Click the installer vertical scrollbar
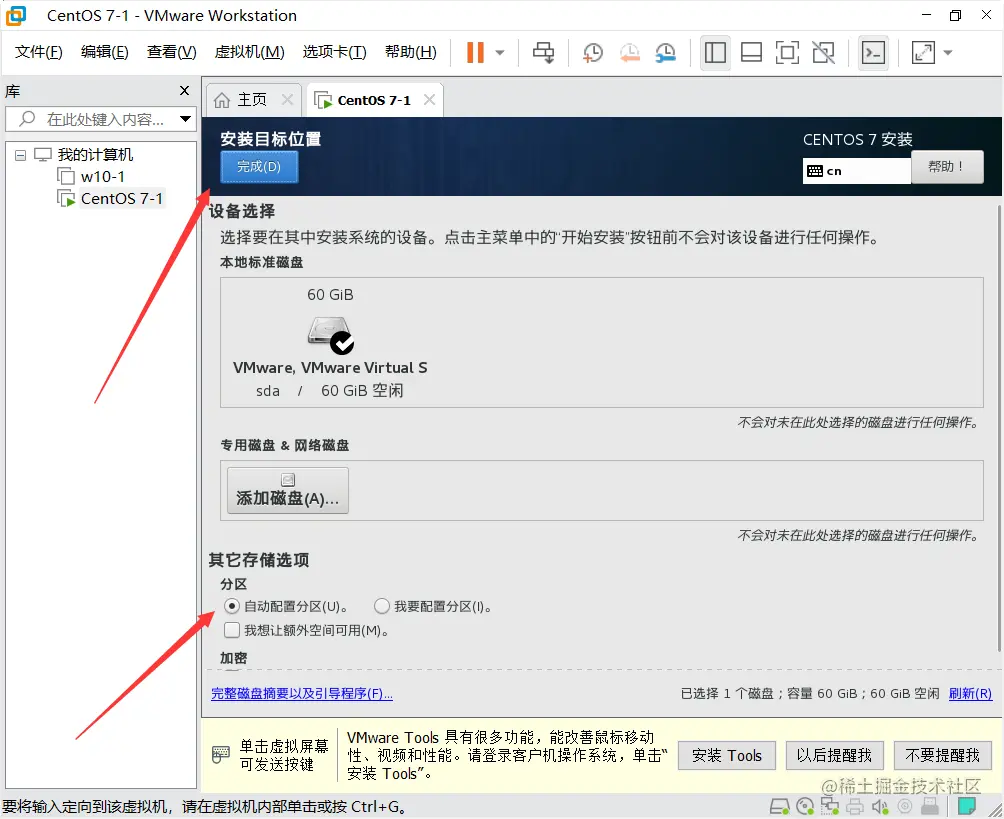This screenshot has height=819, width=1004. (999, 428)
